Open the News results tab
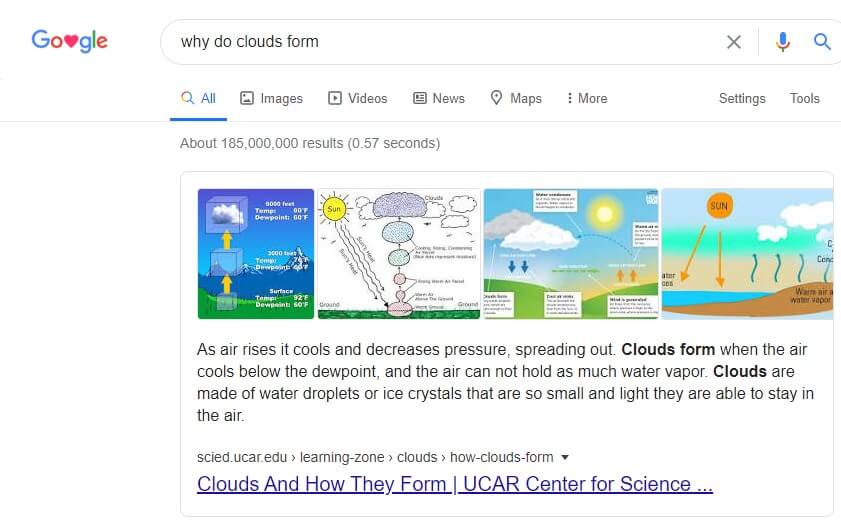Image resolution: width=841 pixels, height=521 pixels. (439, 98)
